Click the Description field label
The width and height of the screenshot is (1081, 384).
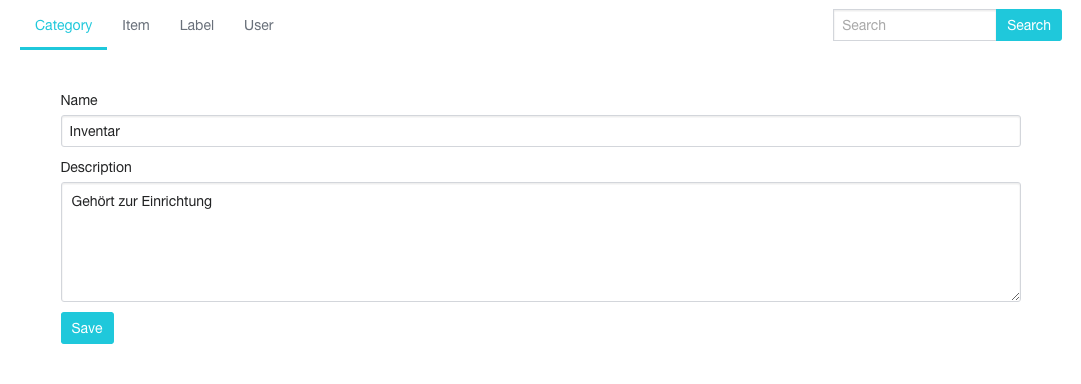[x=96, y=168]
